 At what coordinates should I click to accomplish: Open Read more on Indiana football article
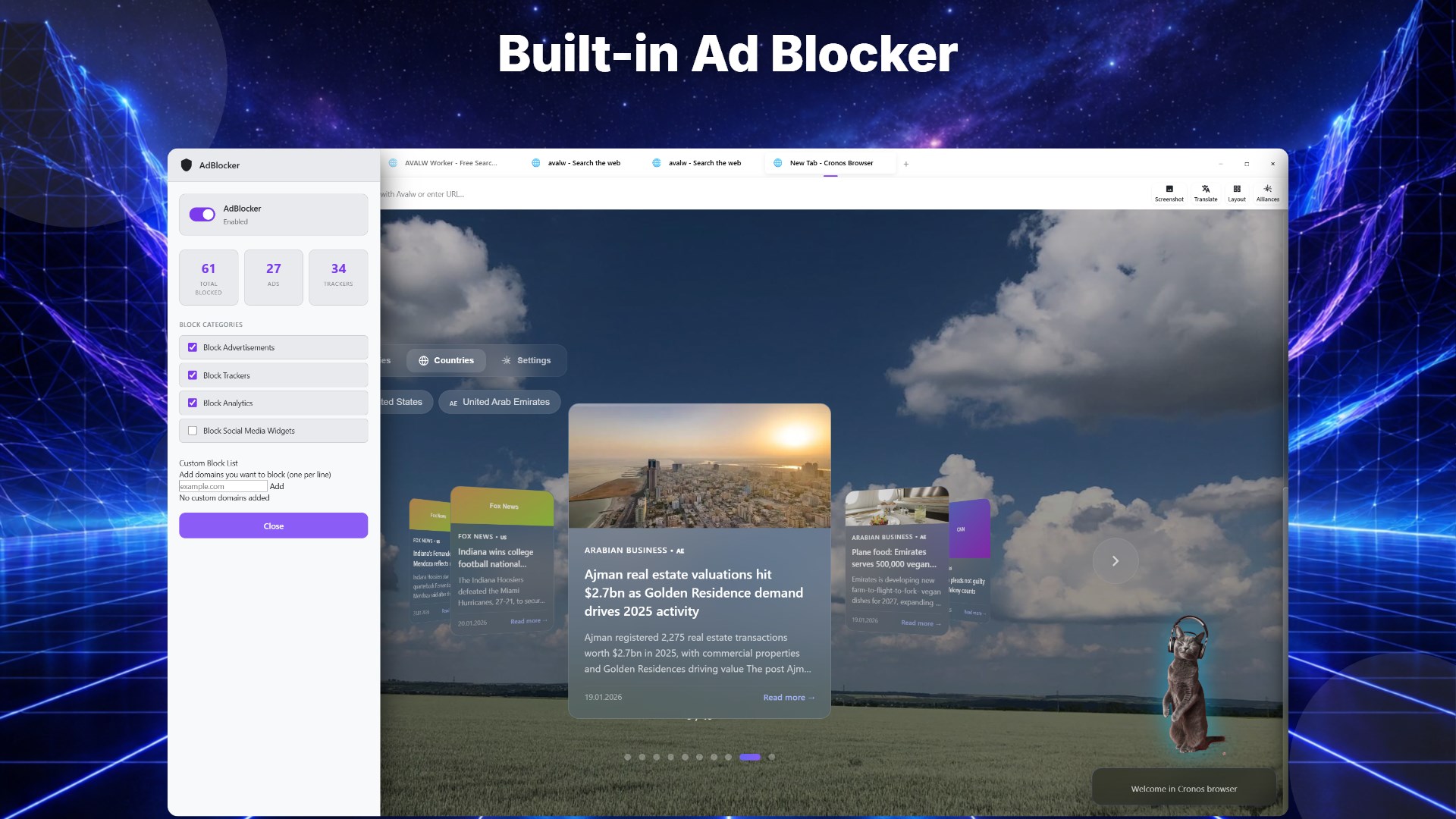pyautogui.click(x=529, y=621)
